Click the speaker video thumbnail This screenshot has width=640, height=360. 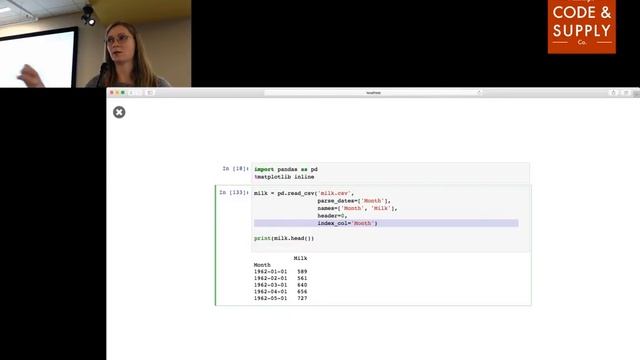click(x=96, y=44)
